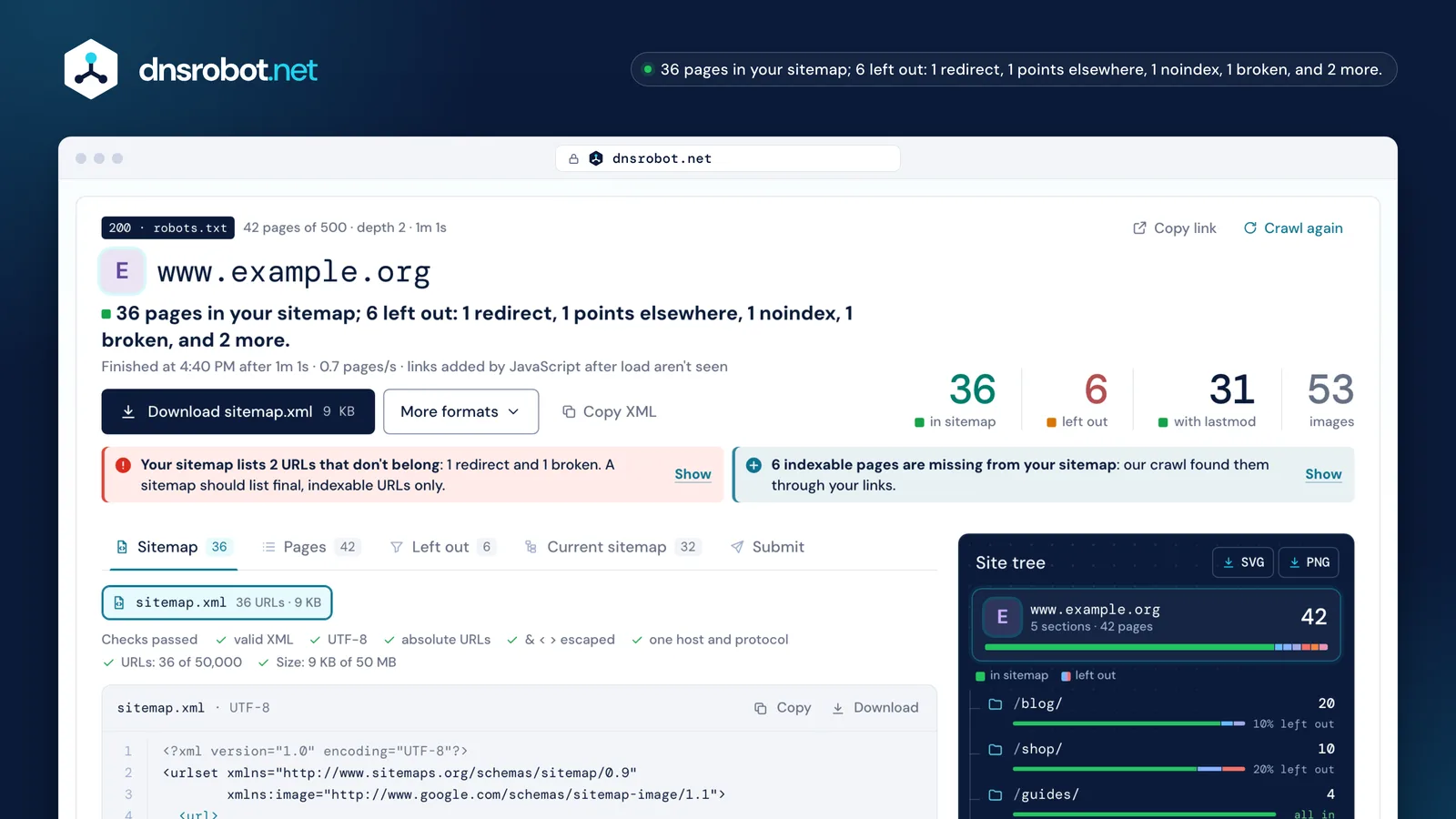Click the red alert icon in sitemap warning
Image resolution: width=1456 pixels, height=819 pixels.
click(123, 465)
